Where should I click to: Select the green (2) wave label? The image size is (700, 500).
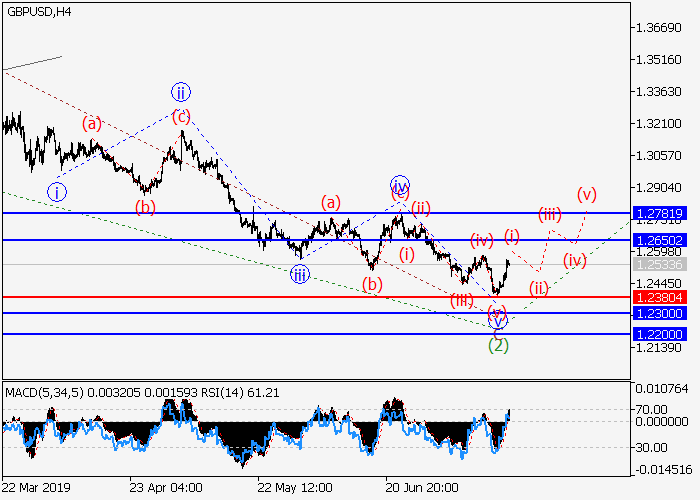(x=498, y=345)
